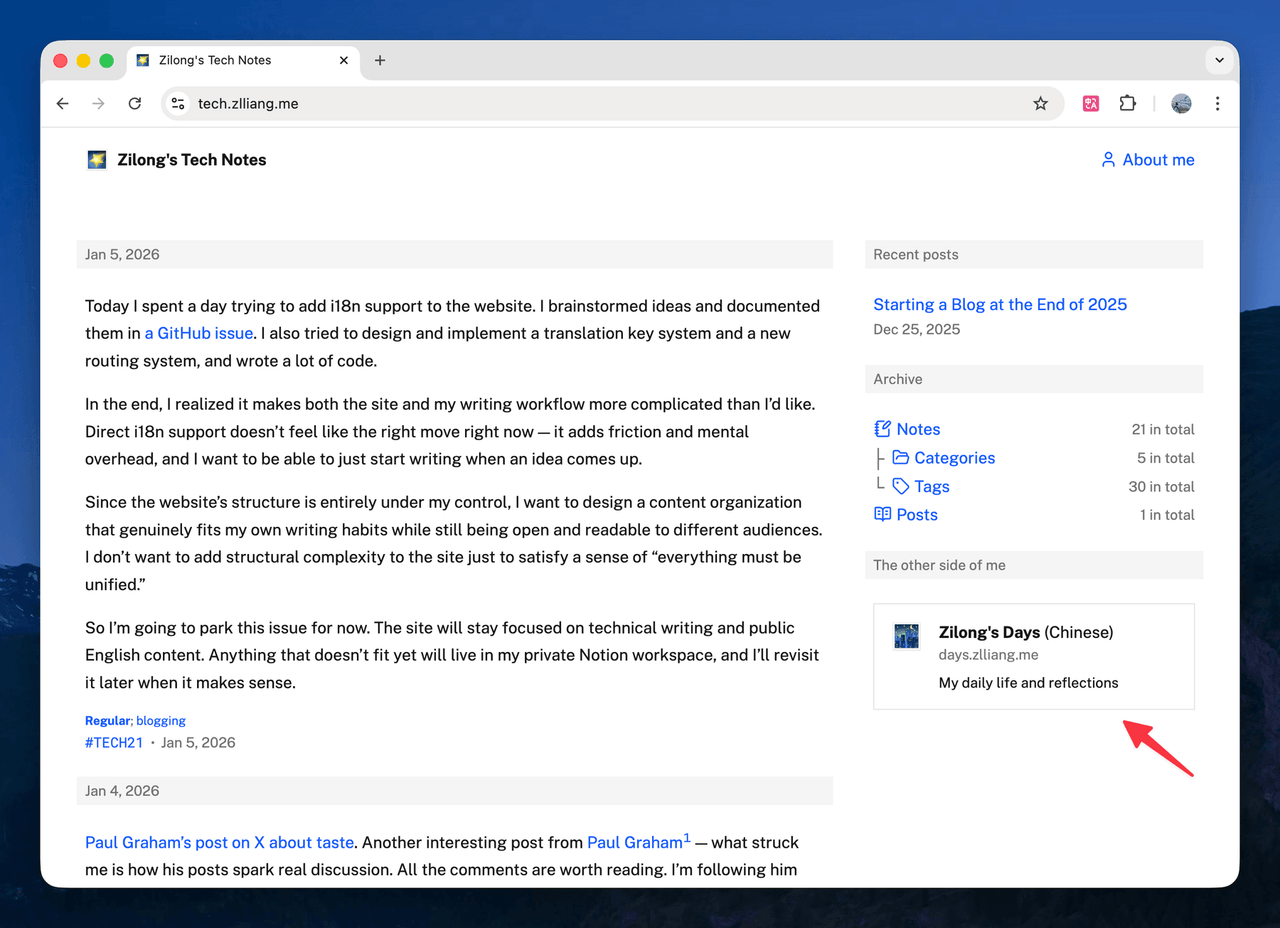This screenshot has width=1280, height=928.
Task: Click the Categories folder icon
Action: [x=901, y=458]
